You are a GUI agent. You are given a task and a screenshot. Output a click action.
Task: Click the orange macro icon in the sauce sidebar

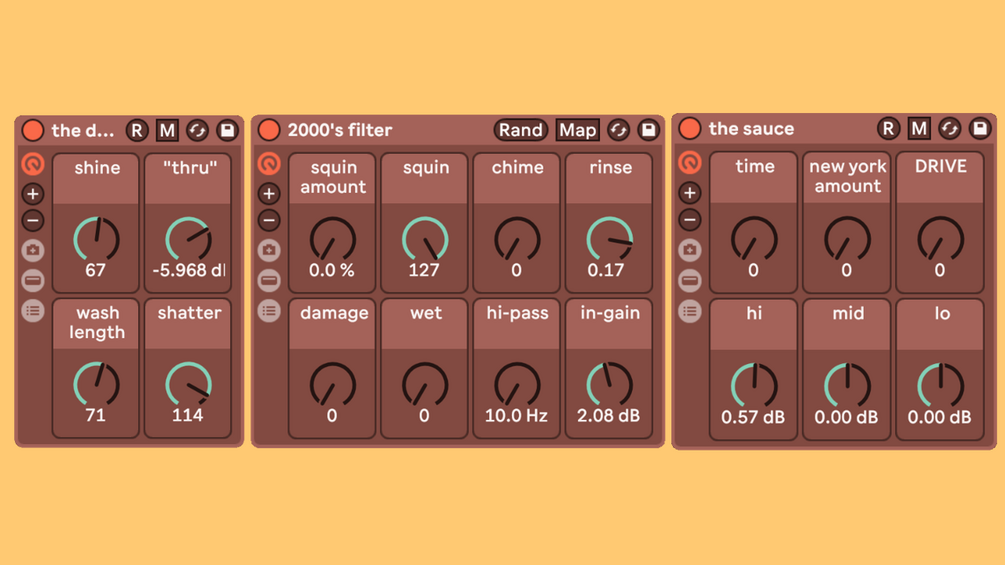[690, 163]
